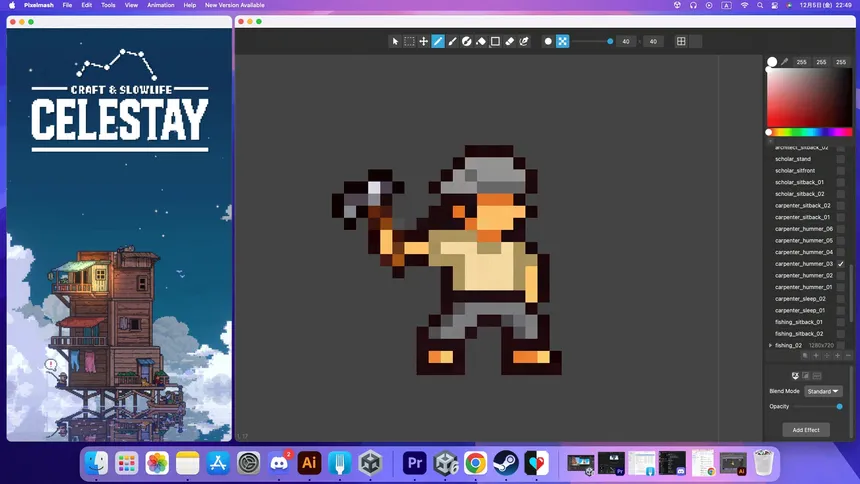Toggle visibility checkbox for scholar_stand layer
This screenshot has height=484, width=860.
(840, 159)
